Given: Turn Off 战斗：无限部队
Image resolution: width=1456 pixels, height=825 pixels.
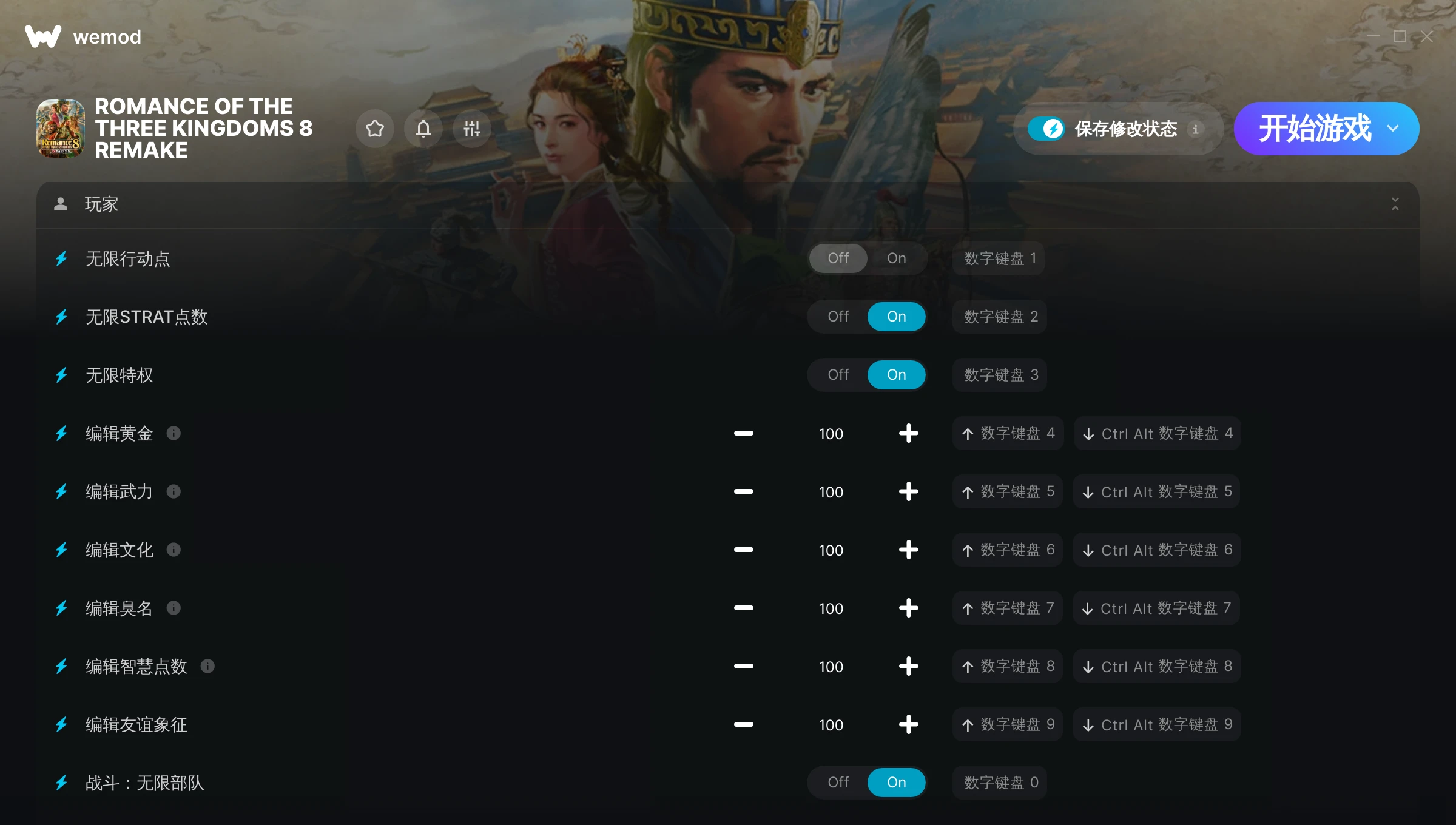Looking at the screenshot, I should pos(838,783).
